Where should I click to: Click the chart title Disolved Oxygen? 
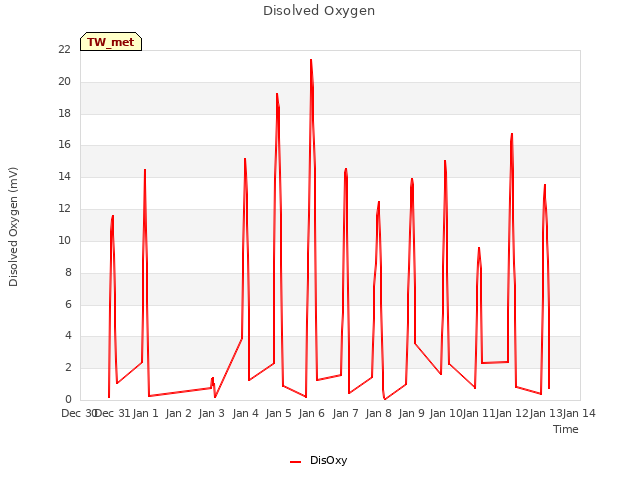(x=319, y=11)
